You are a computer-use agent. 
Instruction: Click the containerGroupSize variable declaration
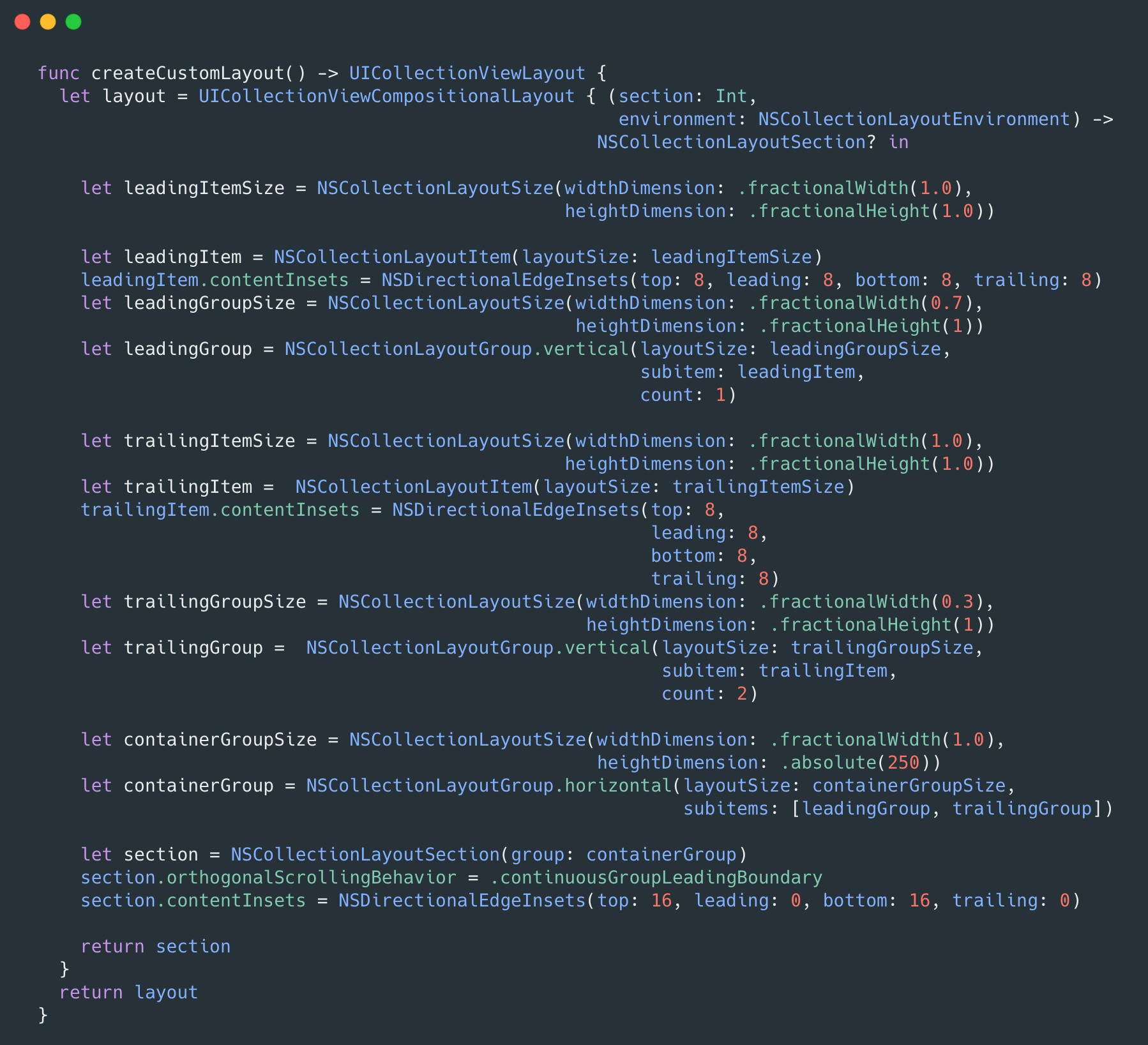220,740
